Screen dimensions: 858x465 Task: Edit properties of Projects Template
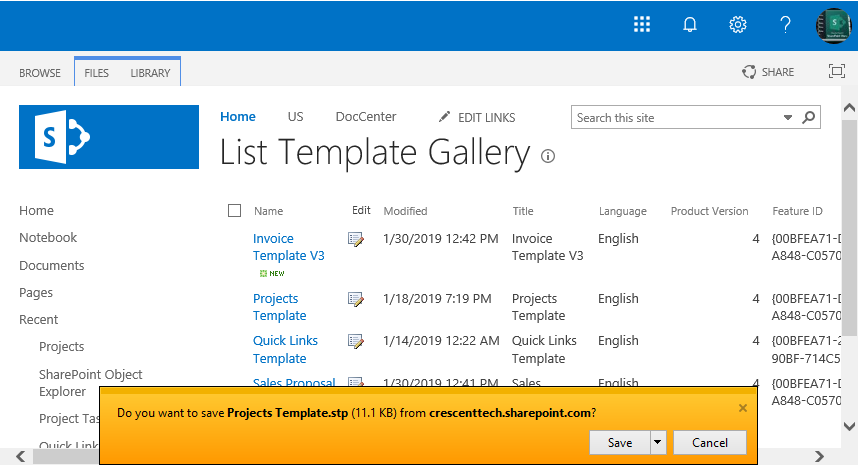356,299
